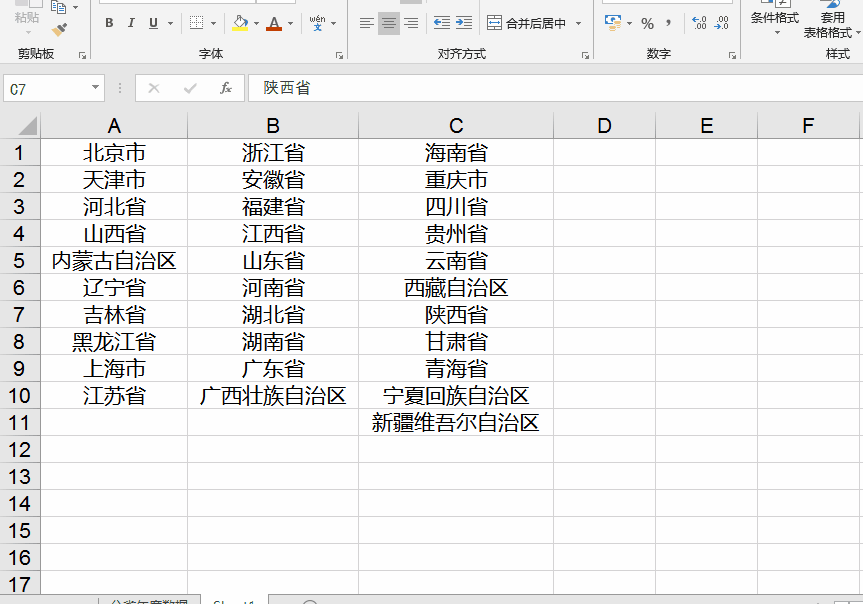Click the increase indent icon
Image resolution: width=863 pixels, height=604 pixels.
463,23
